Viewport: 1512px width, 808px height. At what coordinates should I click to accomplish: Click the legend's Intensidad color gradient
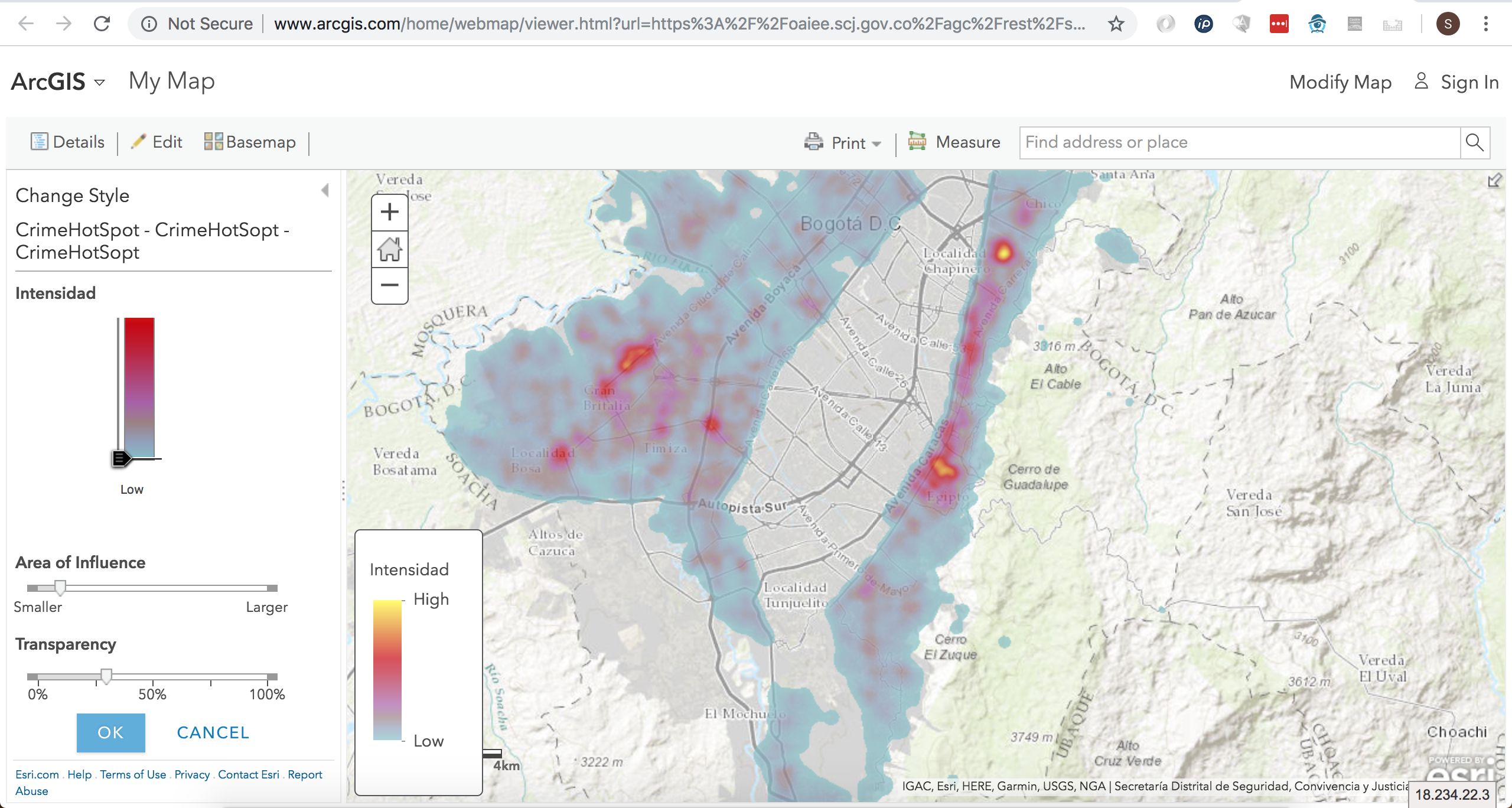point(387,670)
